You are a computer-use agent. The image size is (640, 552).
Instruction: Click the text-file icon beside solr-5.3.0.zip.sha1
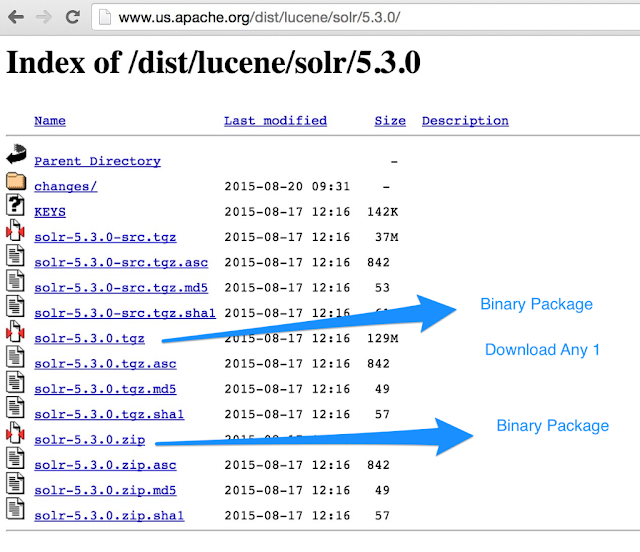pyautogui.click(x=16, y=508)
